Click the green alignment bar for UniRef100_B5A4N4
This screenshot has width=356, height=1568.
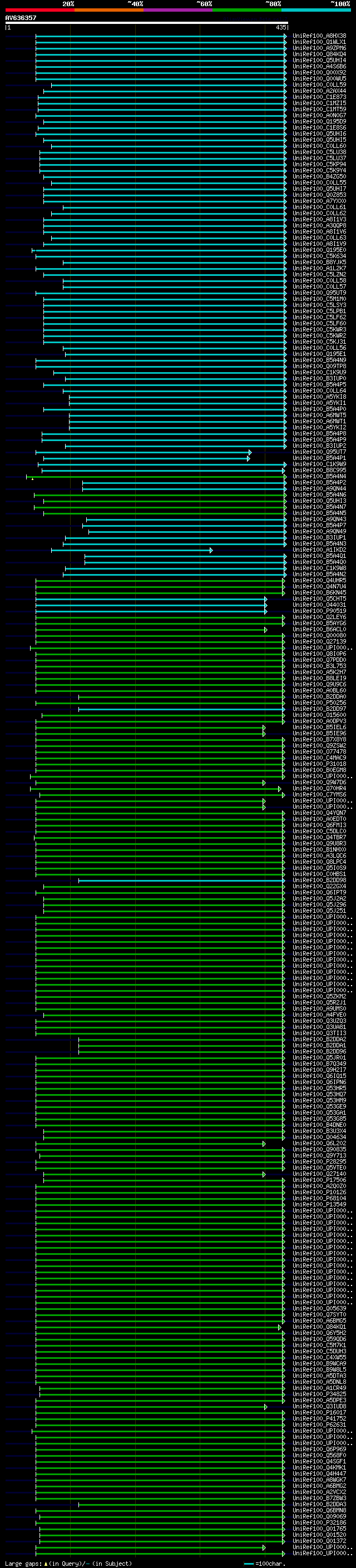tap(156, 477)
